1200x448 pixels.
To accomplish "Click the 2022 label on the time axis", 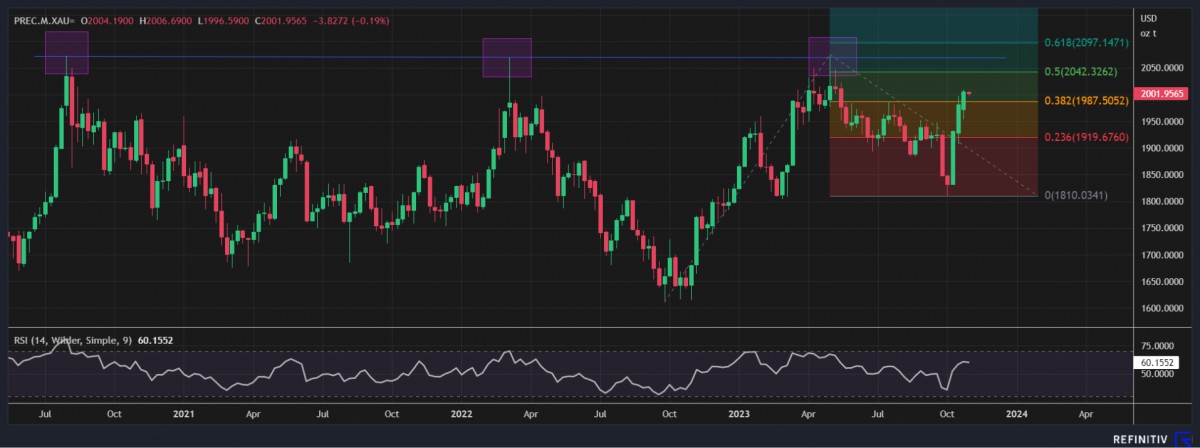I will pyautogui.click(x=461, y=413).
